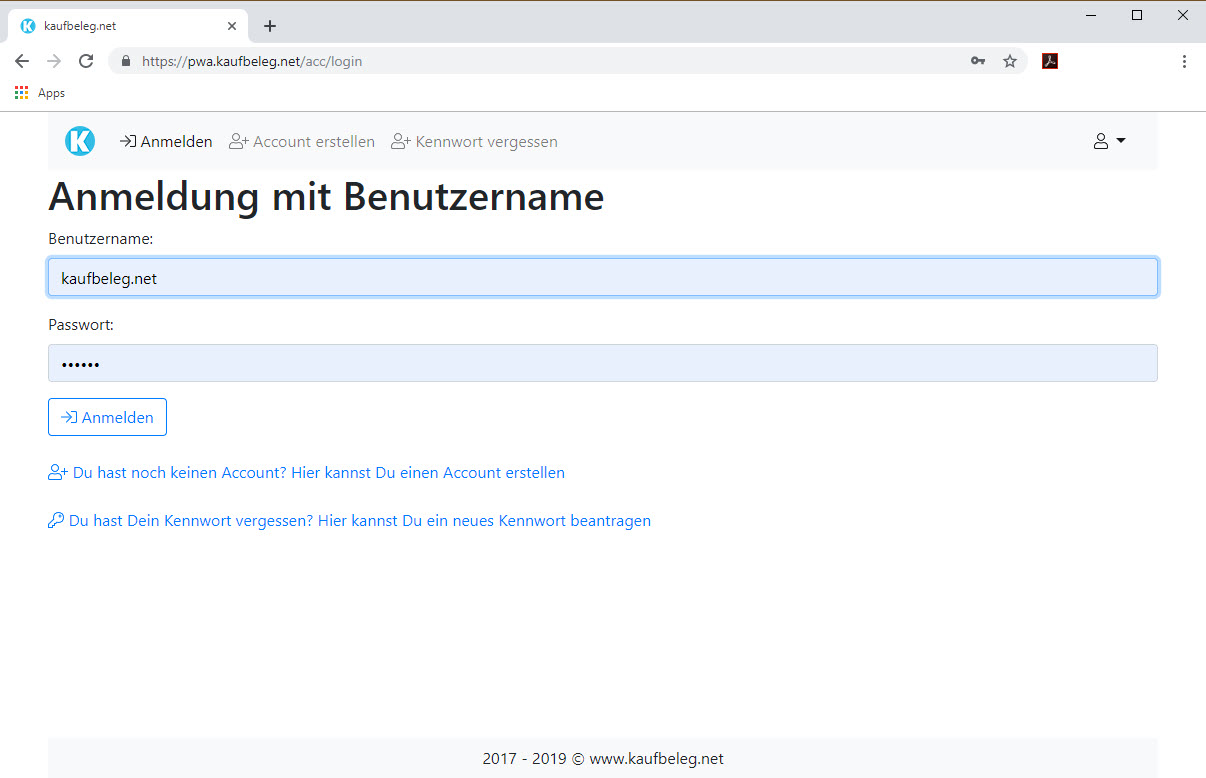Open Account erstellen in the navbar
Image resolution: width=1206 pixels, height=778 pixels.
pyautogui.click(x=302, y=142)
